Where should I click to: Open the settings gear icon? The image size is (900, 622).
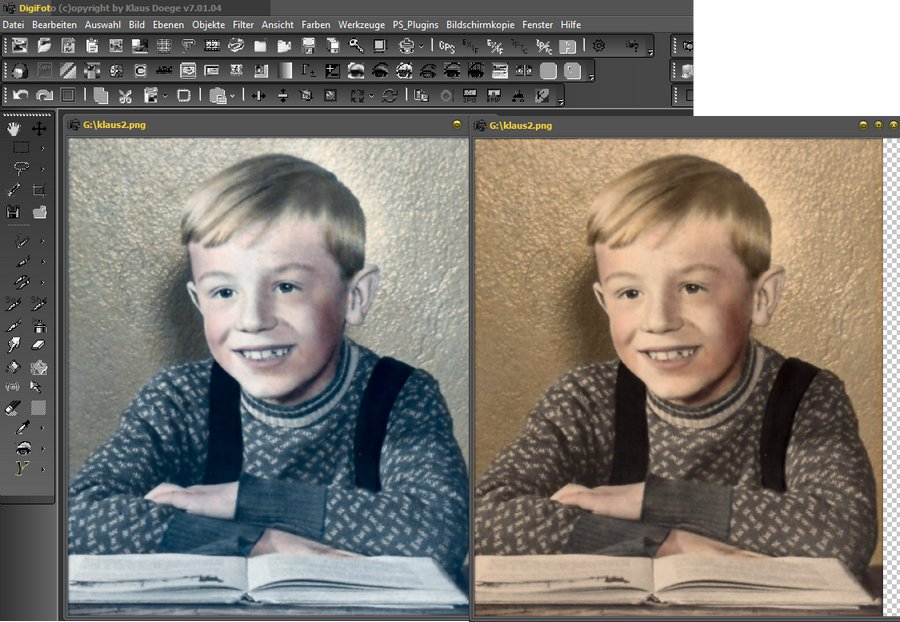click(x=598, y=46)
